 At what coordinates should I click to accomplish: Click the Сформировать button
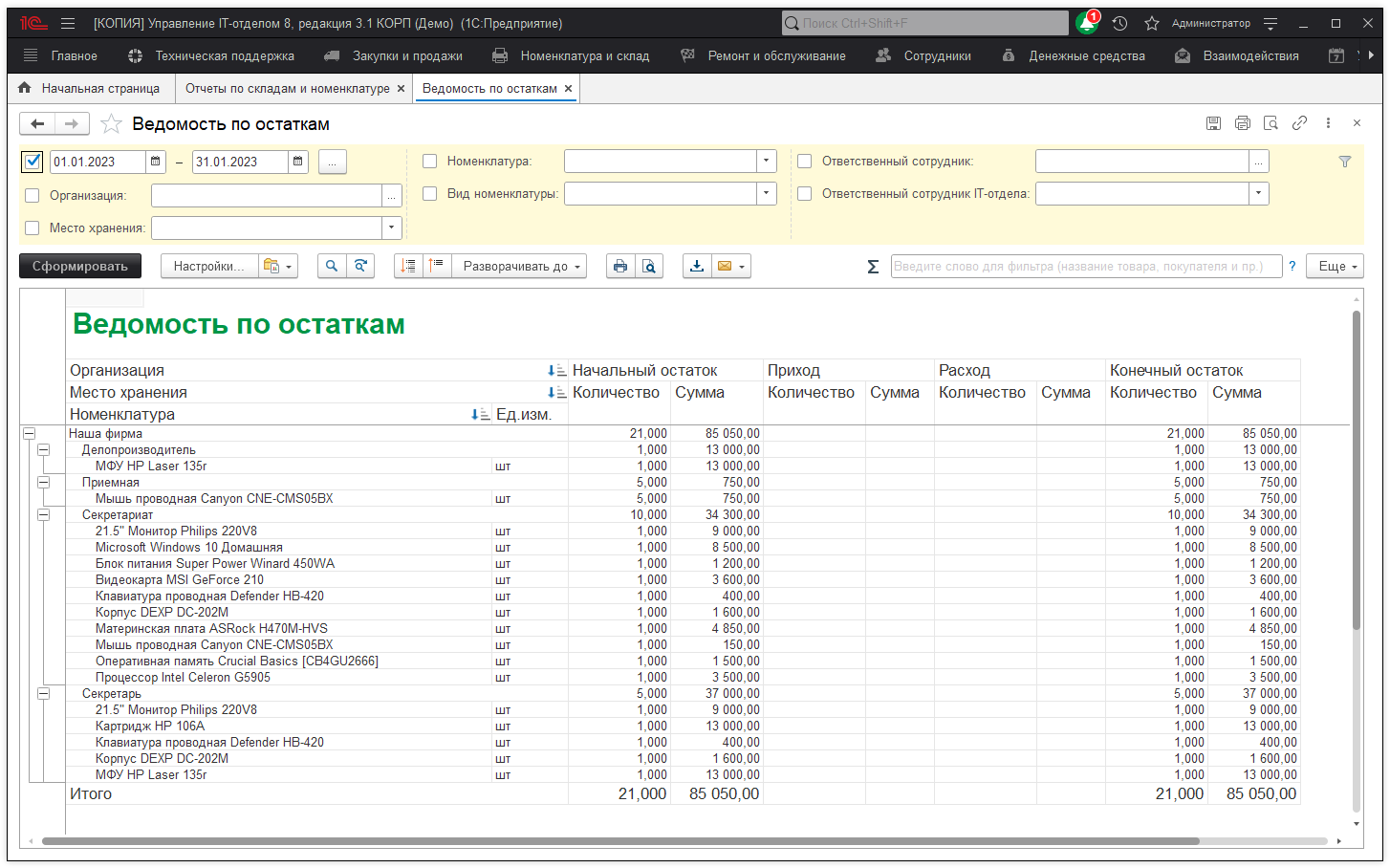[x=80, y=267]
